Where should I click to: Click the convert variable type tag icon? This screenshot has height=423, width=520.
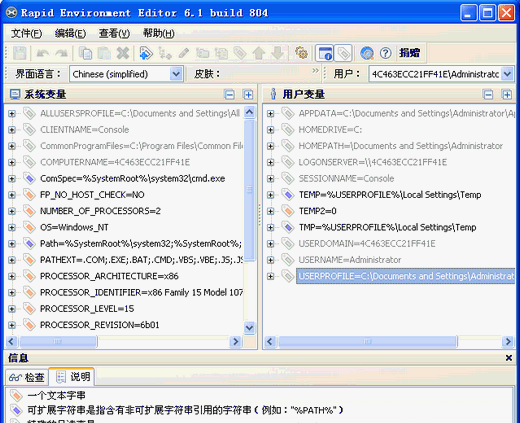coord(240,53)
